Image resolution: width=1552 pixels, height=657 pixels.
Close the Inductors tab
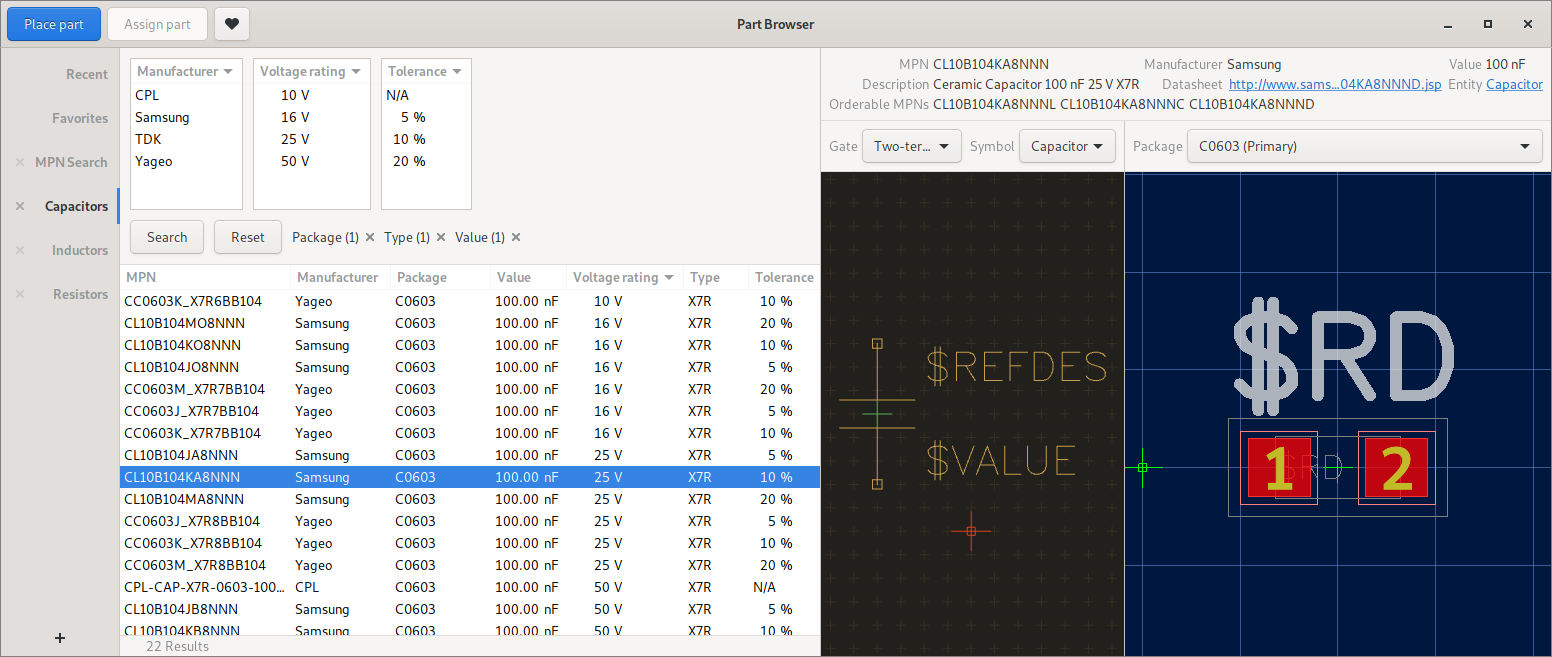point(20,250)
